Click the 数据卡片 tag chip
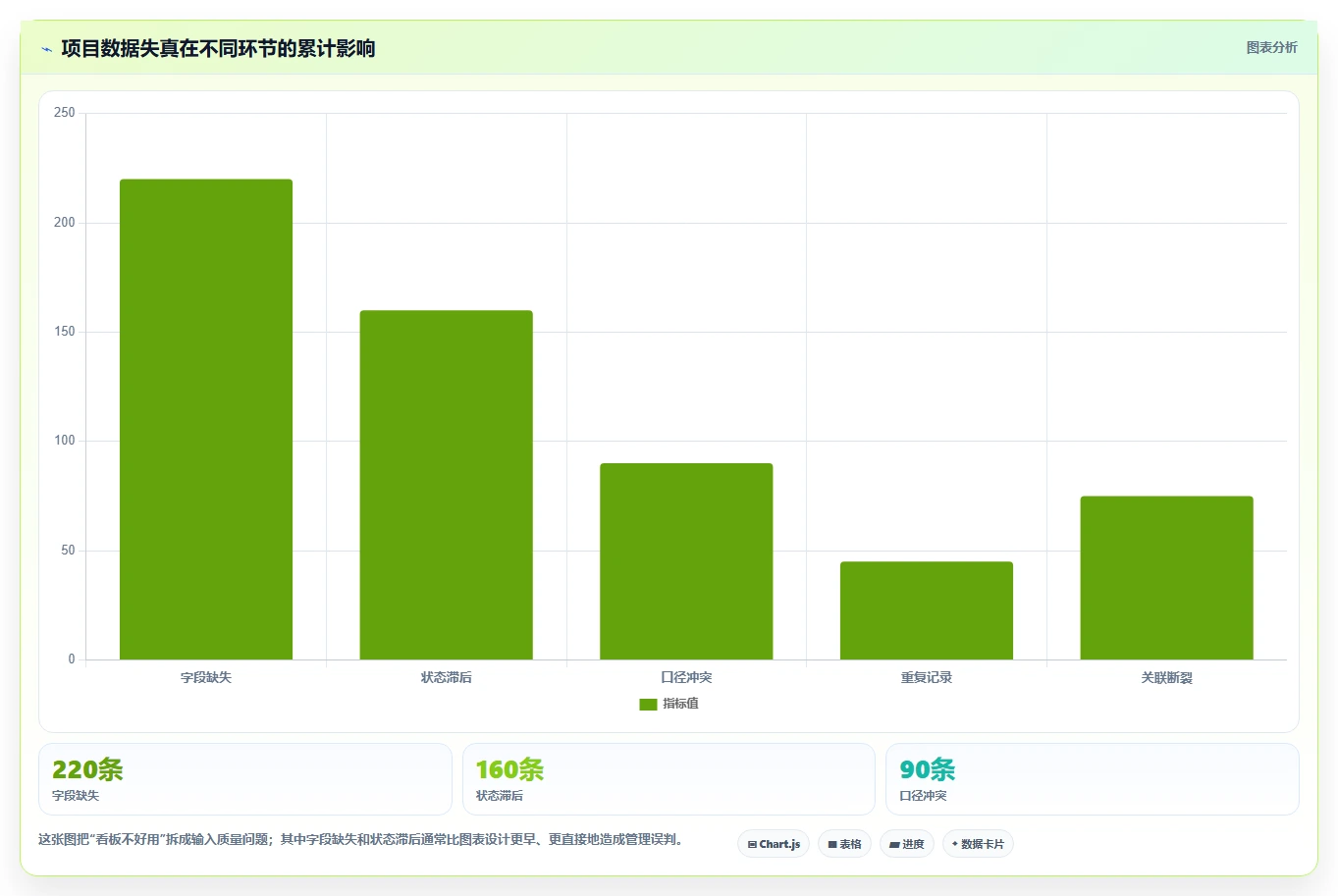 978,844
